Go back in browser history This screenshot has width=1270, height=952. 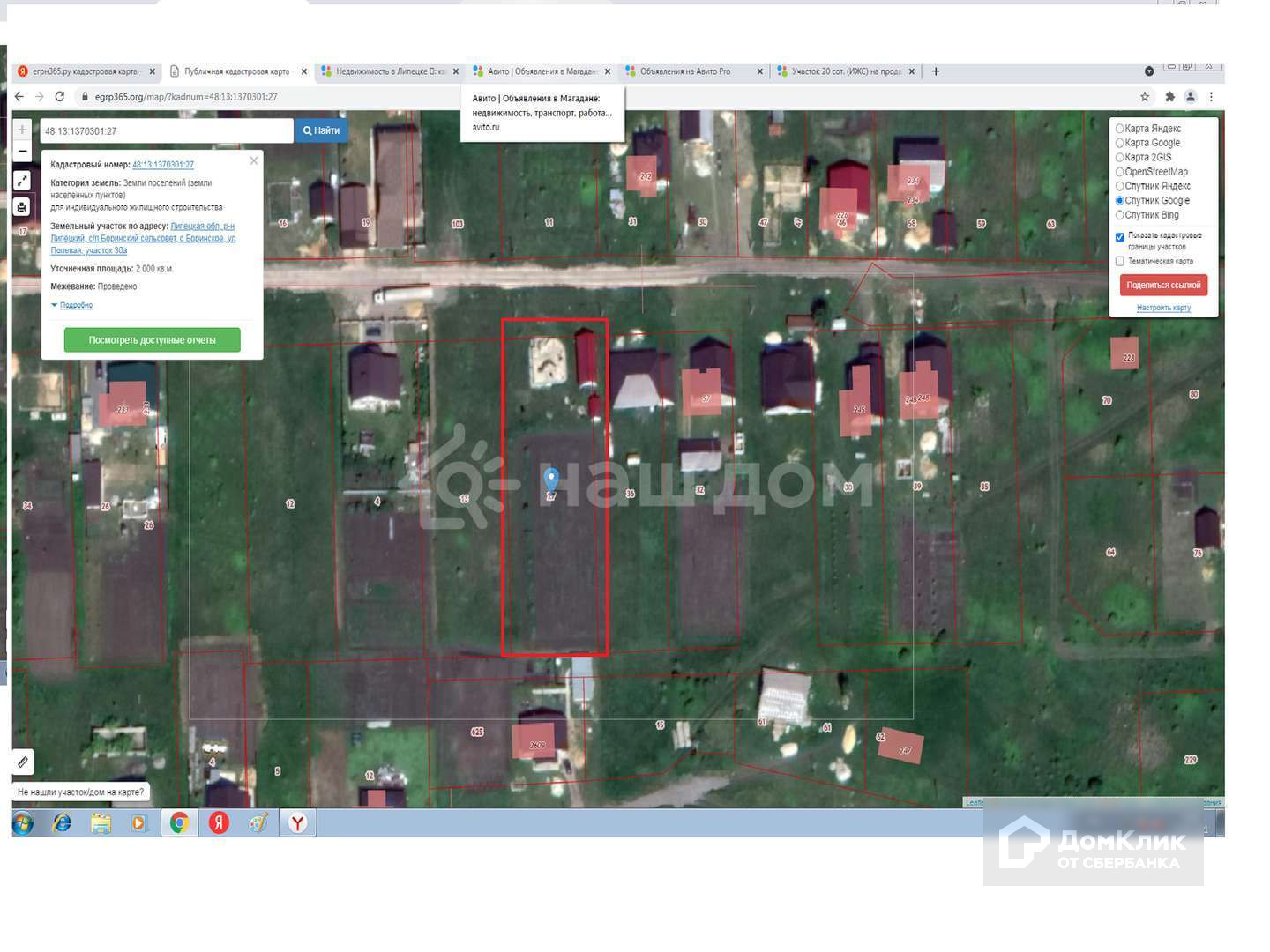20,97
